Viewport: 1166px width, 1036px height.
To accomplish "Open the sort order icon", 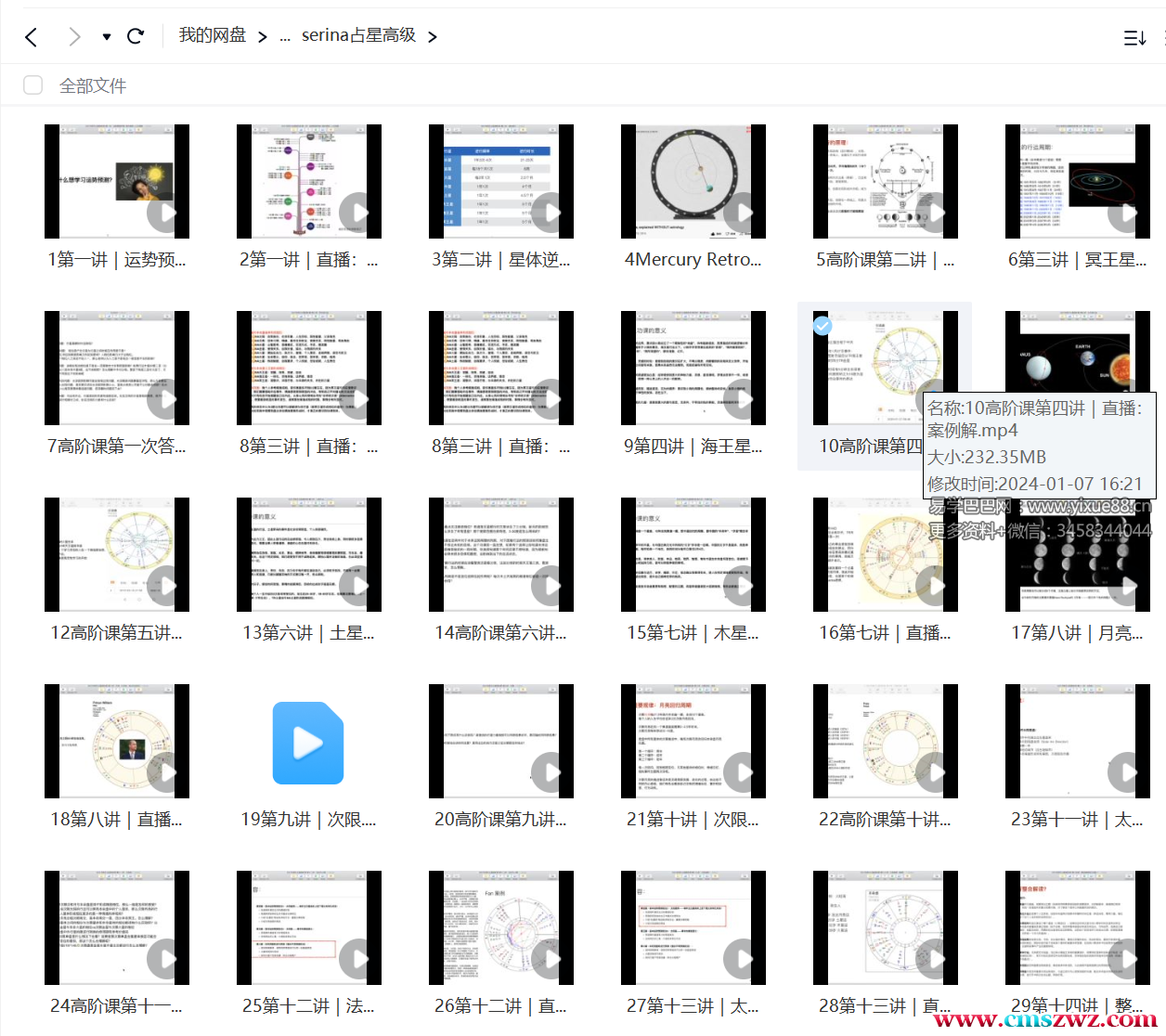I will point(1134,38).
